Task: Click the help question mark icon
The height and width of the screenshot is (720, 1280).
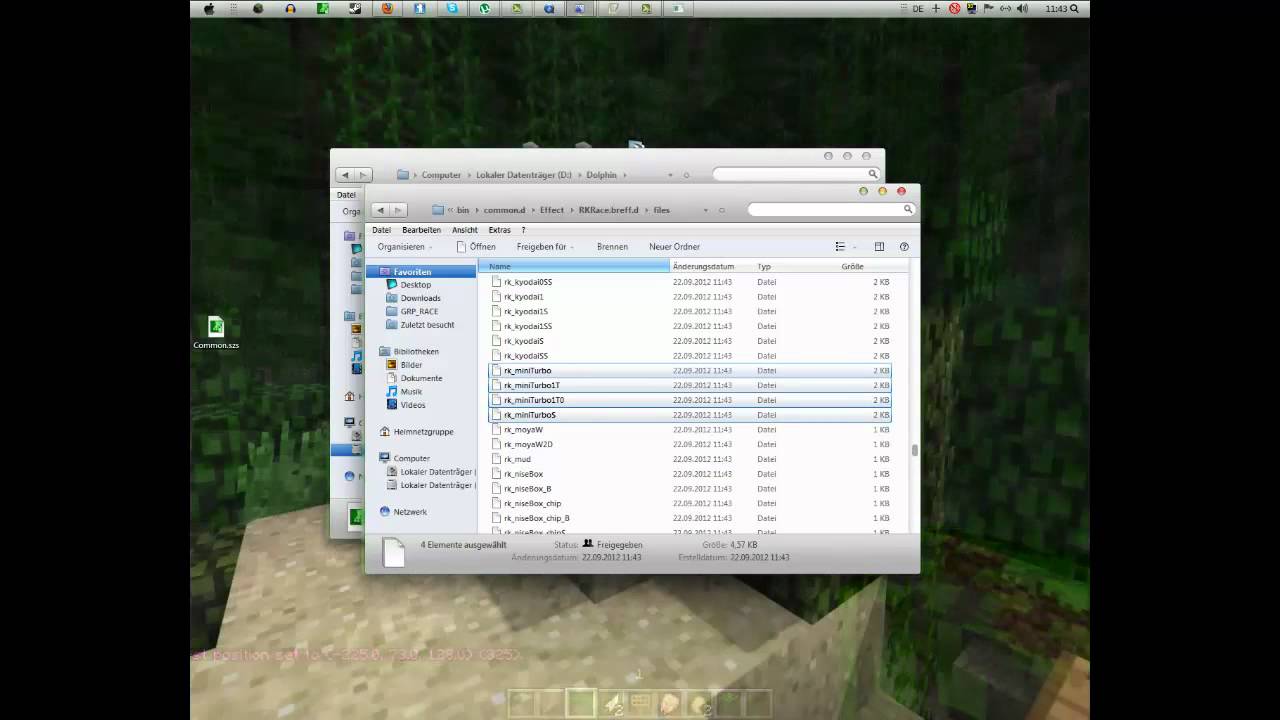Action: pyautogui.click(x=904, y=246)
